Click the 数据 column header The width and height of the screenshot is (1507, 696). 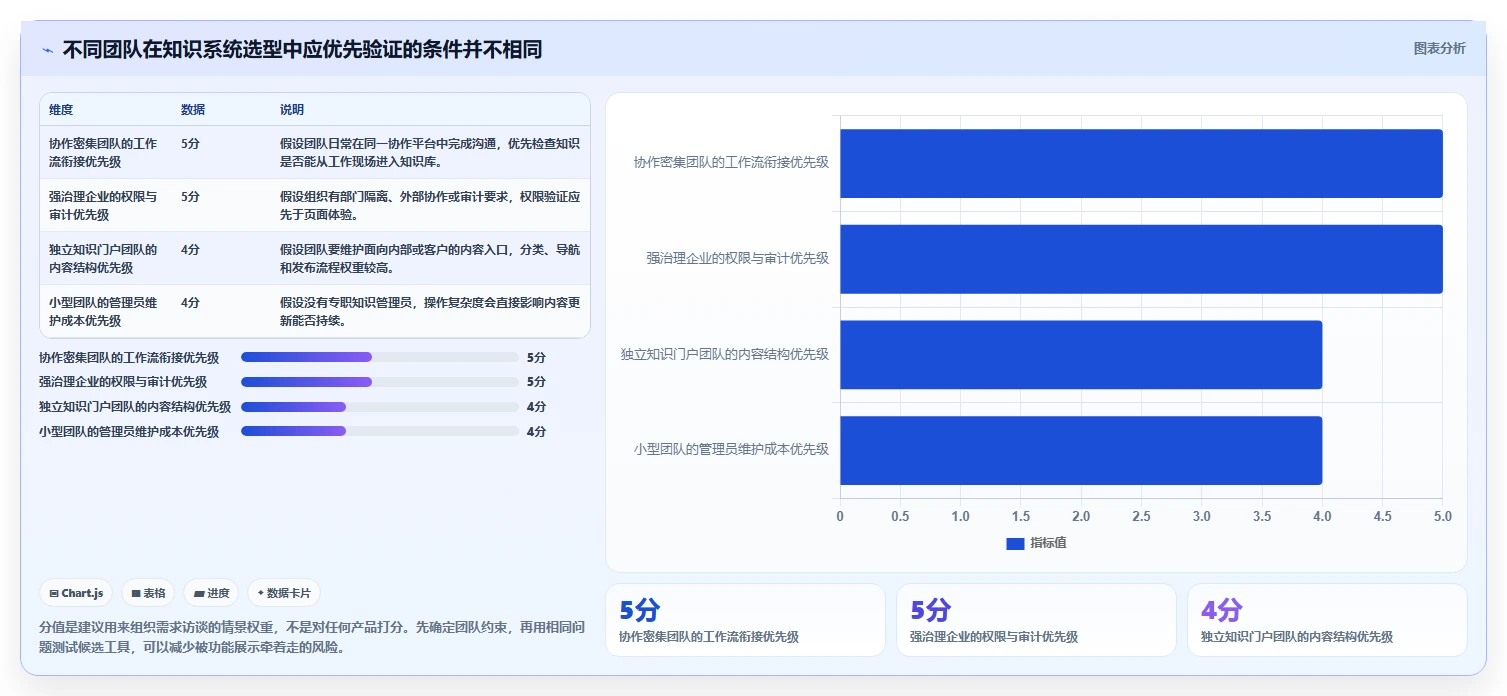(193, 110)
